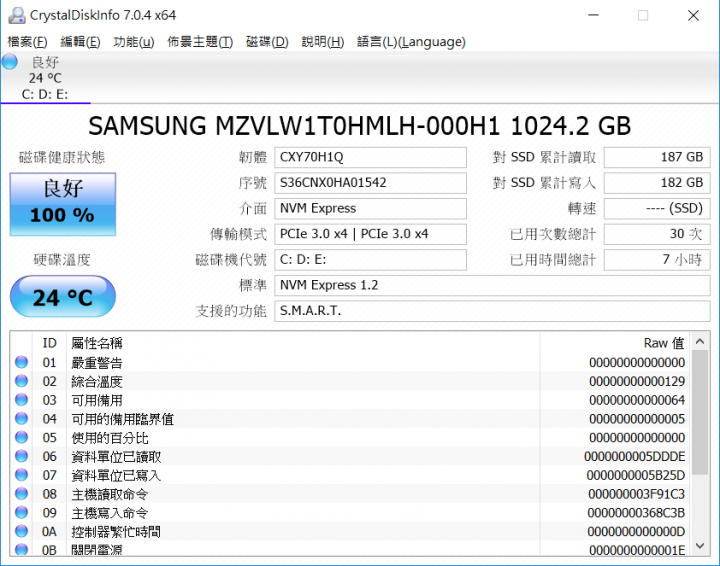Image resolution: width=720 pixels, height=566 pixels.
Task: Click raw value 000000003F91C3
Action: (x=636, y=494)
